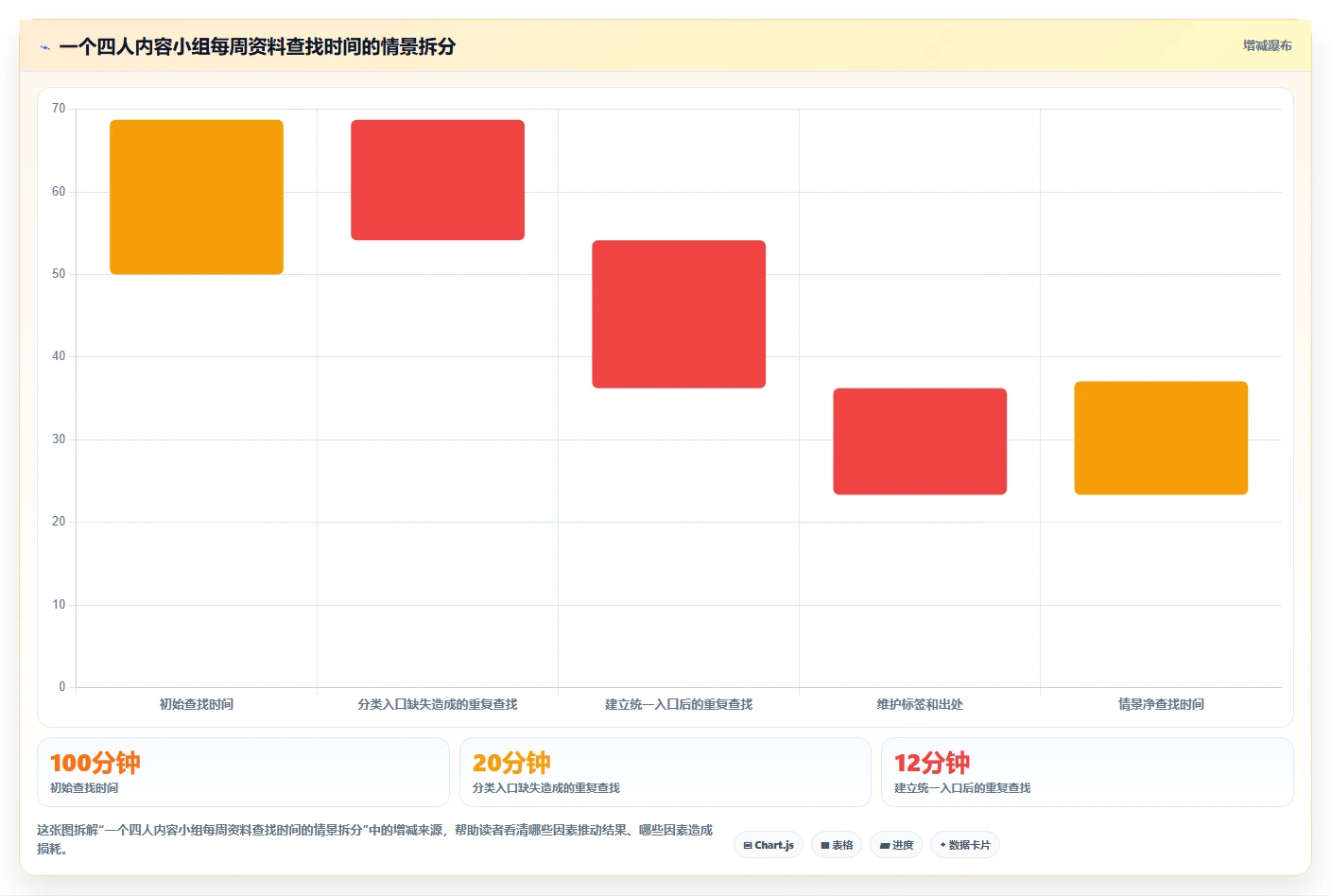
Task: Click y-axis tick value 60
Action: point(59,192)
